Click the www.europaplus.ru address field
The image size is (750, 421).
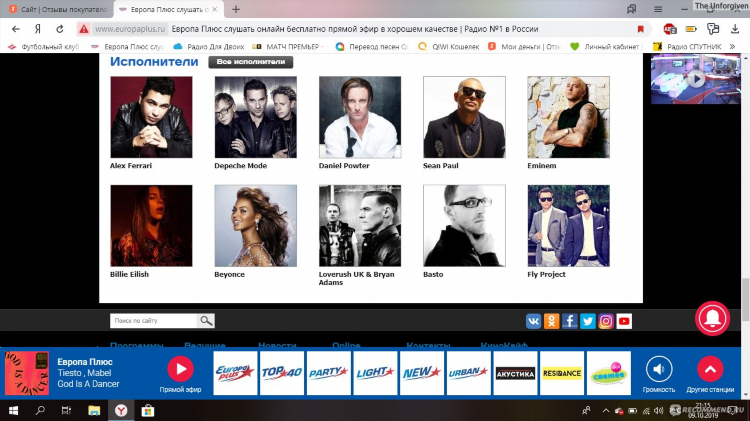point(130,29)
